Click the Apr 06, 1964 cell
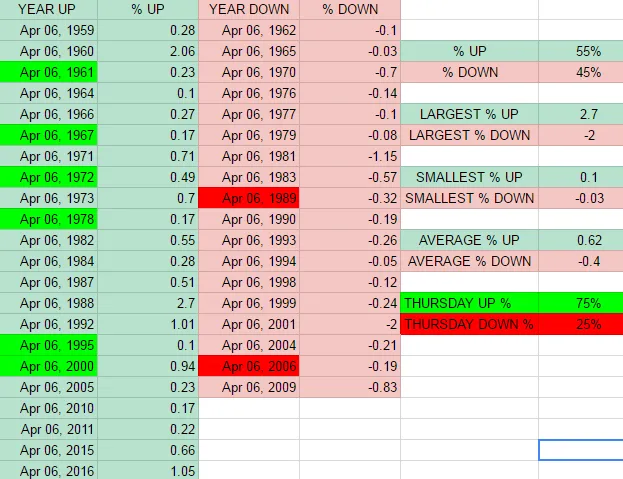This screenshot has width=623, height=479. pyautogui.click(x=48, y=93)
